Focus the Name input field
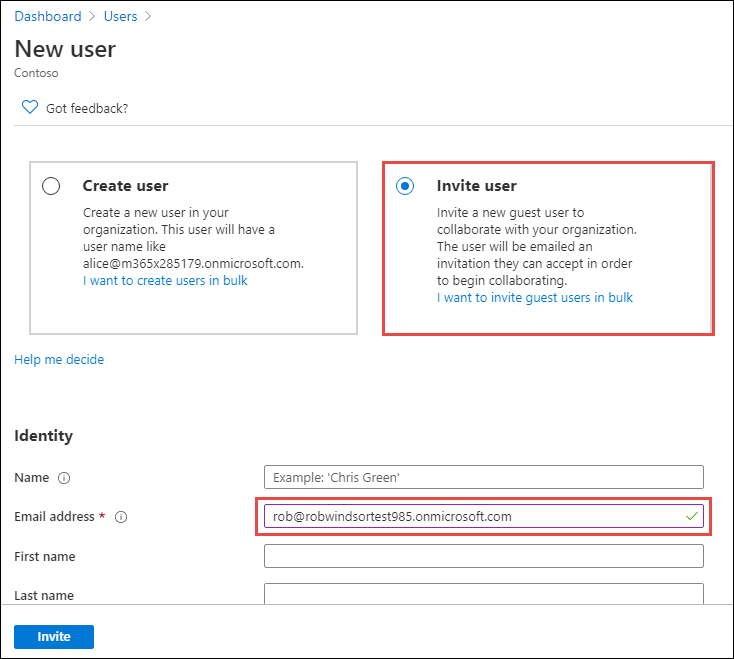The image size is (734, 659). click(x=484, y=477)
